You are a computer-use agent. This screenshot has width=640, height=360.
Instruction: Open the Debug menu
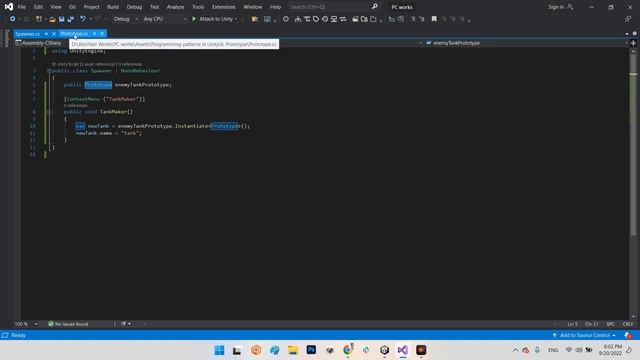click(134, 7)
